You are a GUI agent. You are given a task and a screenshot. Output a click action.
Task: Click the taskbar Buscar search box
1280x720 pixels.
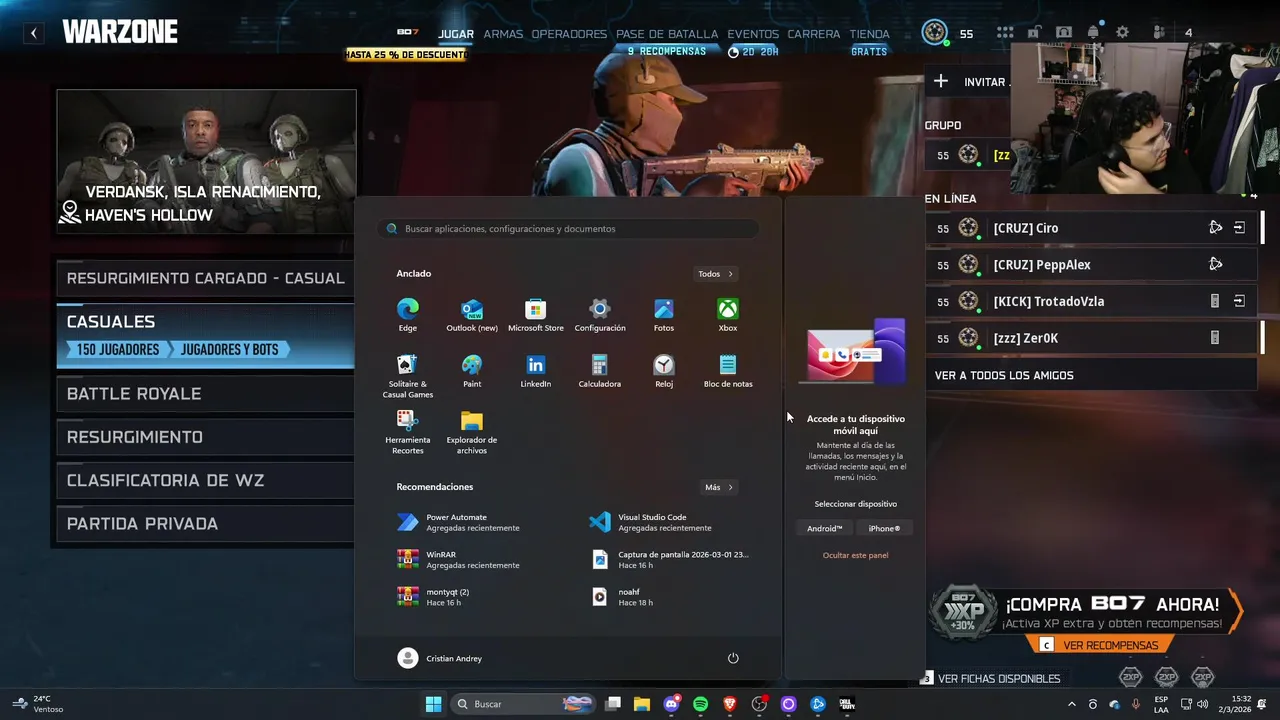pos(522,704)
